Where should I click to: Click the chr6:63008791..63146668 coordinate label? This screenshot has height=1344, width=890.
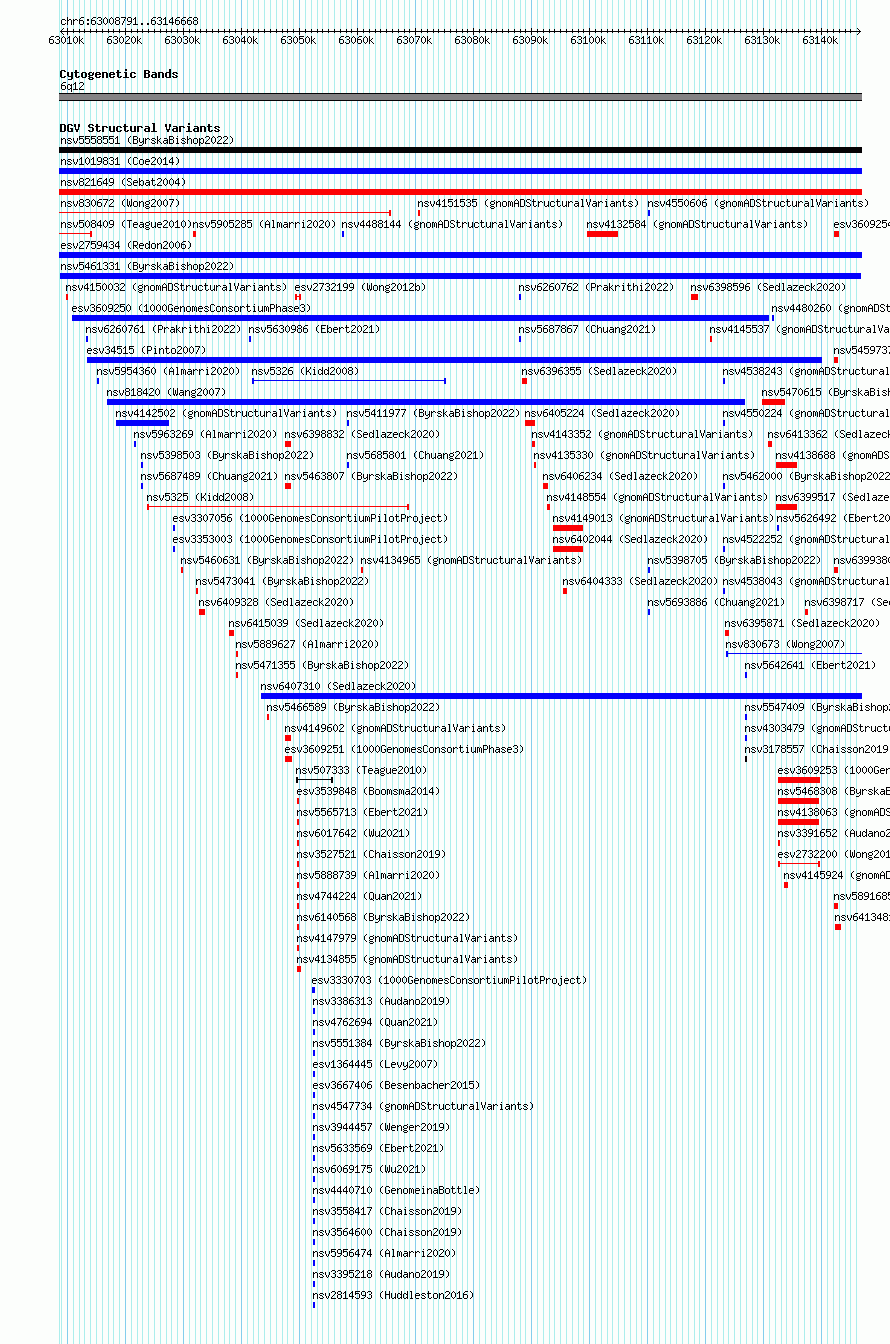coord(129,21)
